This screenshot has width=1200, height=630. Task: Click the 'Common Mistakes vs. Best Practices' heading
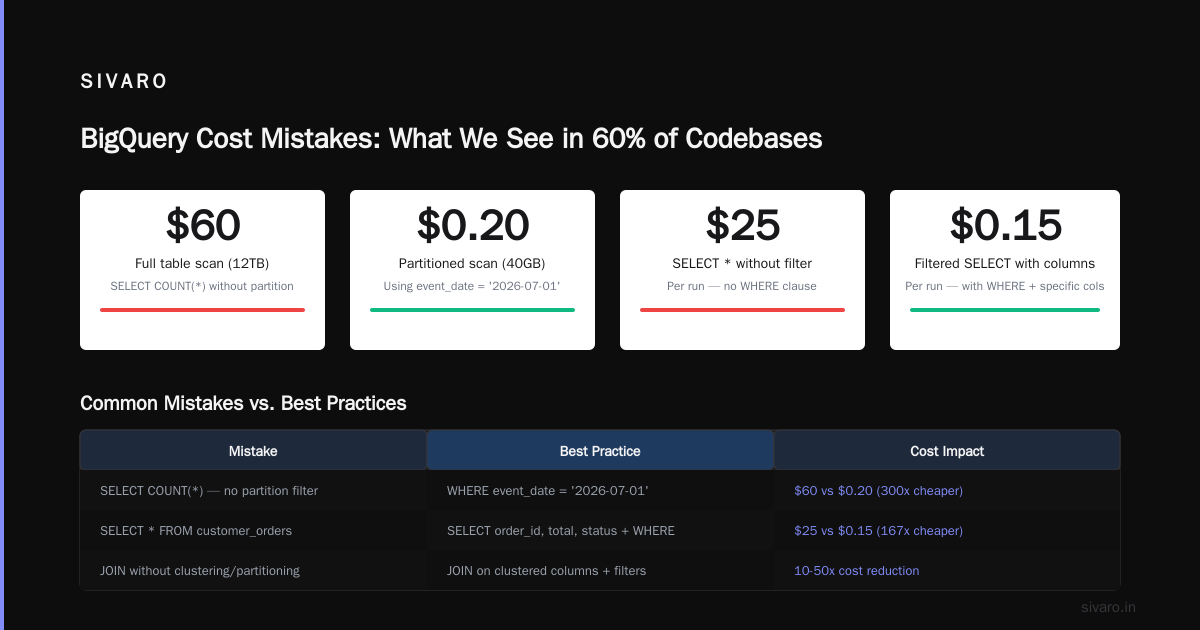(243, 403)
